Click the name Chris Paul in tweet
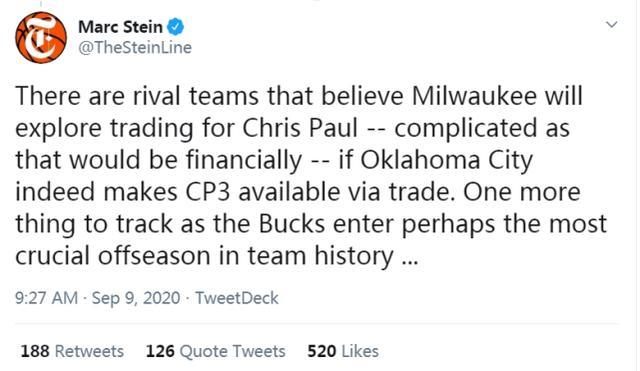Image resolution: width=640 pixels, height=371 pixels. click(300, 128)
